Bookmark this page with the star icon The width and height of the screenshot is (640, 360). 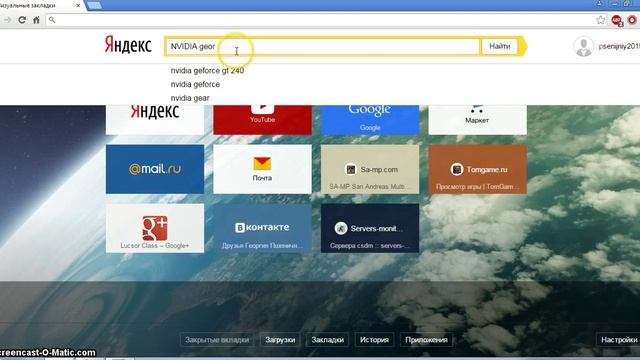[600, 20]
